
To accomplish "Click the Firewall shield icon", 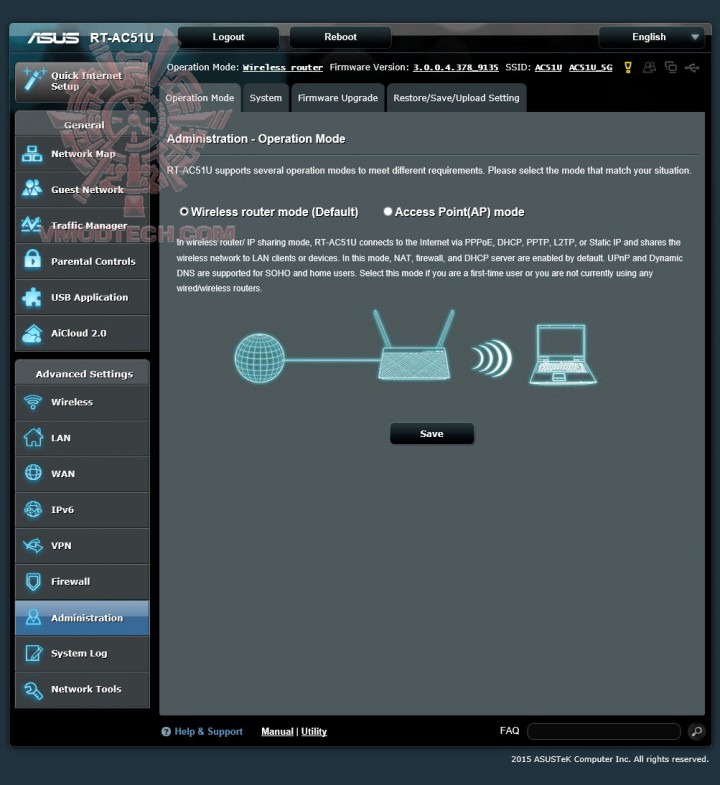I will pyautogui.click(x=33, y=581).
